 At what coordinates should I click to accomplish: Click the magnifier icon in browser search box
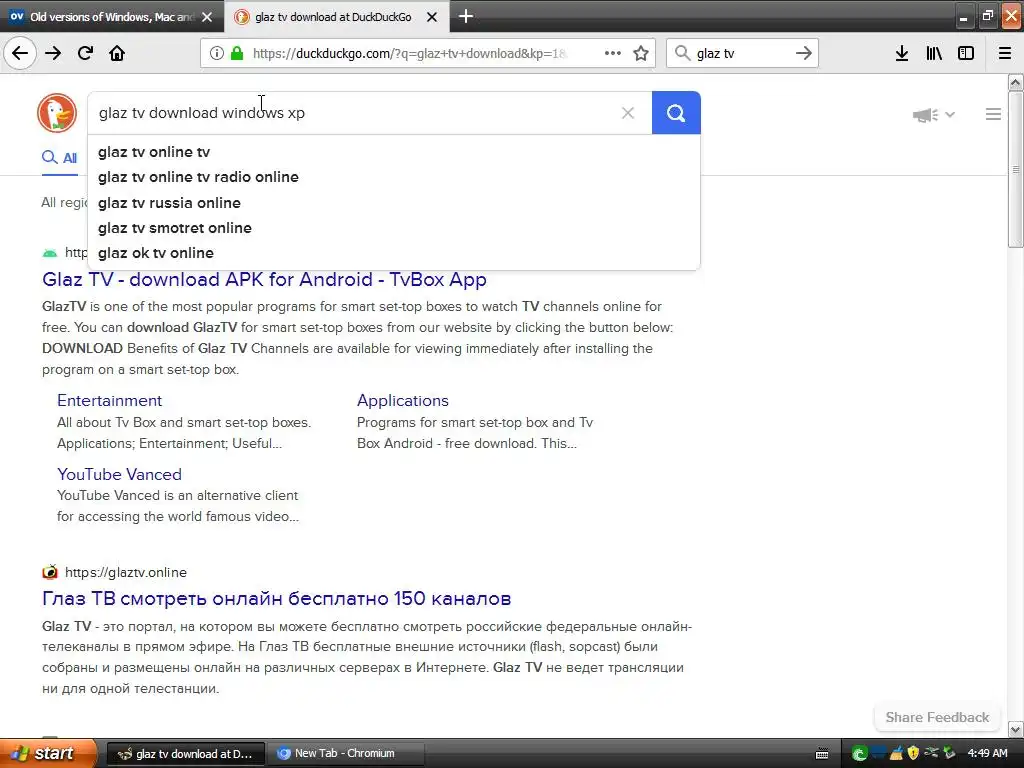point(682,53)
